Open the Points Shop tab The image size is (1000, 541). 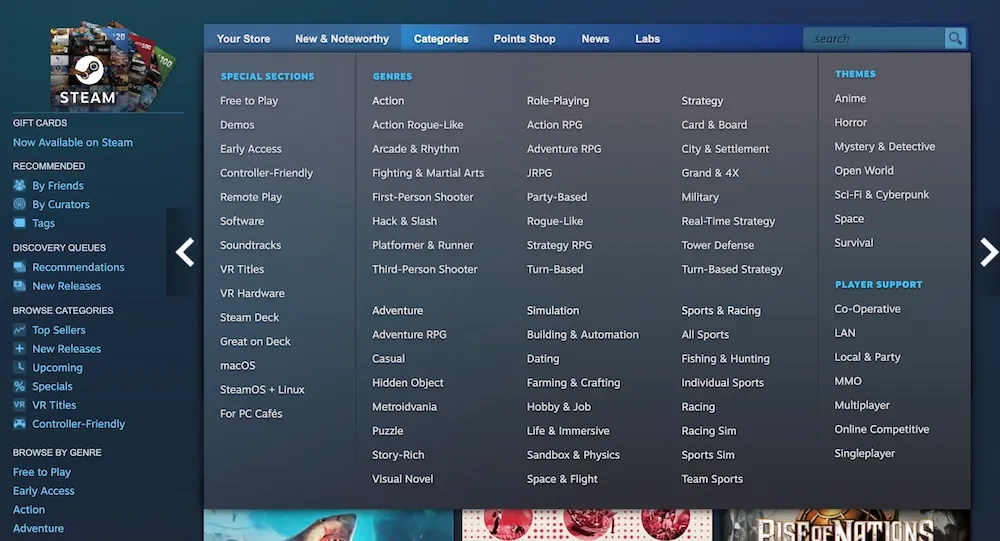pyautogui.click(x=524, y=39)
